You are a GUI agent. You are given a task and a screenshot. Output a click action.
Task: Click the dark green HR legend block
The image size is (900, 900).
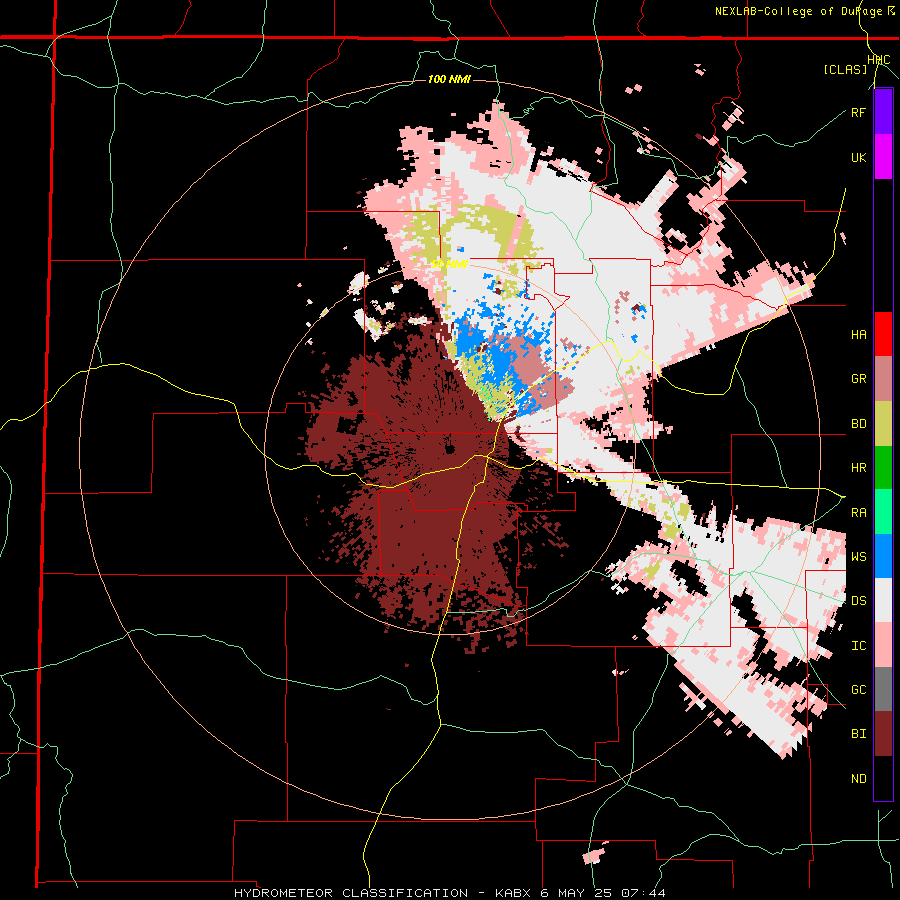click(883, 468)
